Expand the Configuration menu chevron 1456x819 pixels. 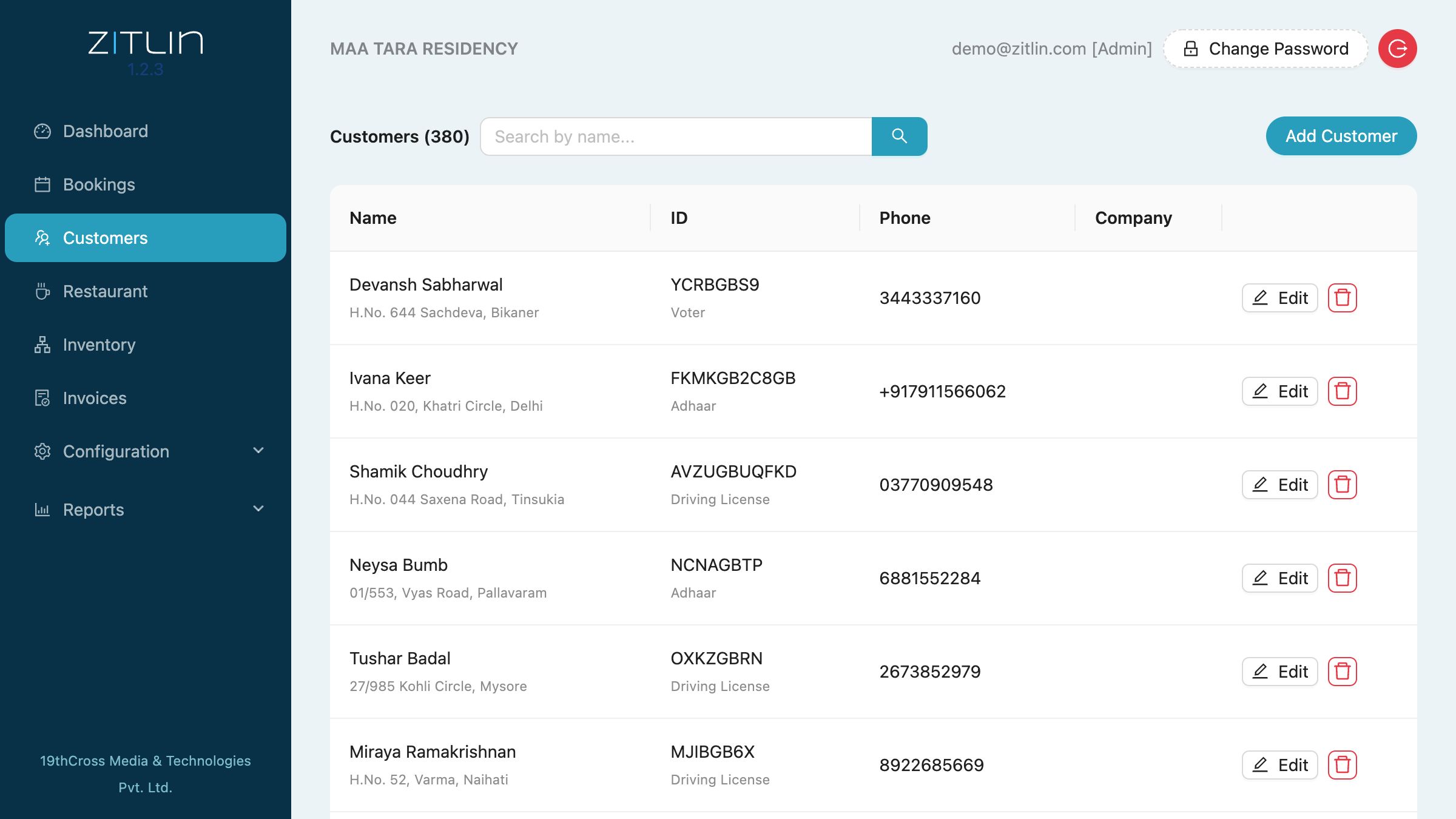[x=258, y=451]
